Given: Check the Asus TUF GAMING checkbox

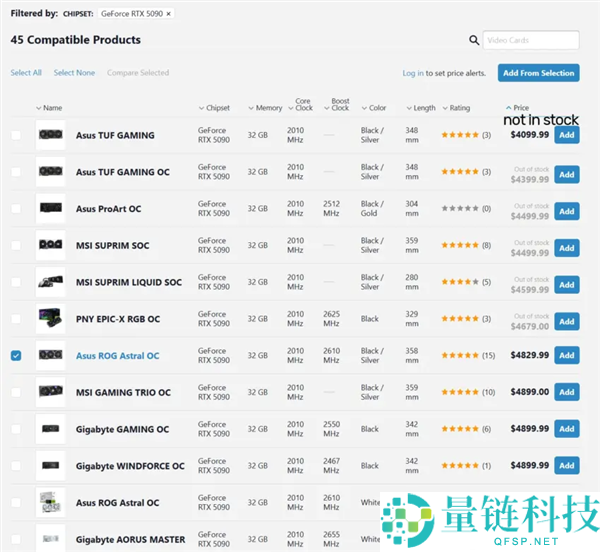Looking at the screenshot, I should 16,135.
